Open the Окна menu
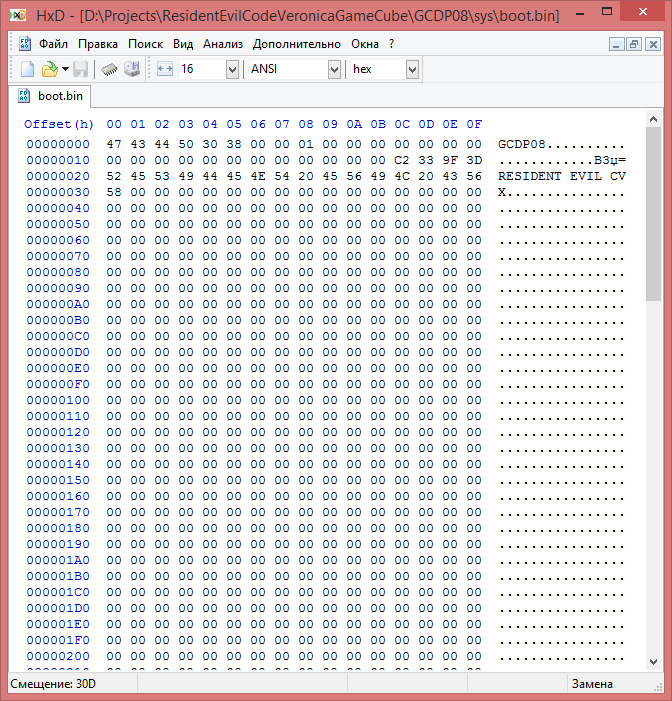The width and height of the screenshot is (672, 701). 365,44
